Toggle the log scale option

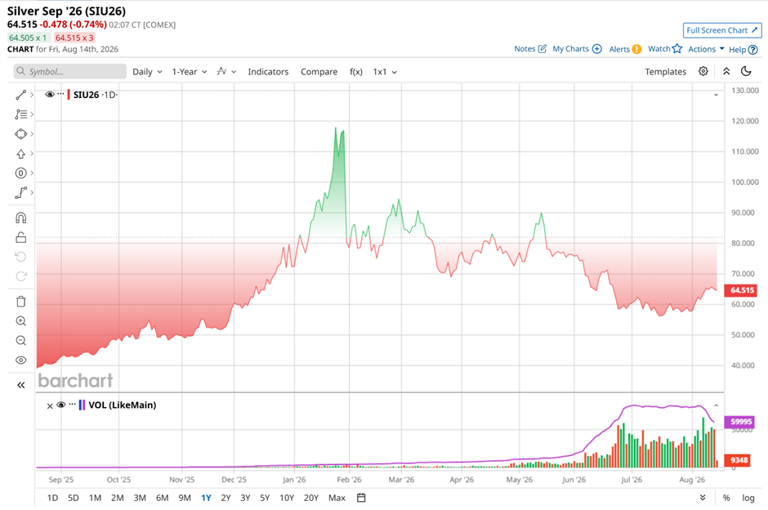[748, 498]
